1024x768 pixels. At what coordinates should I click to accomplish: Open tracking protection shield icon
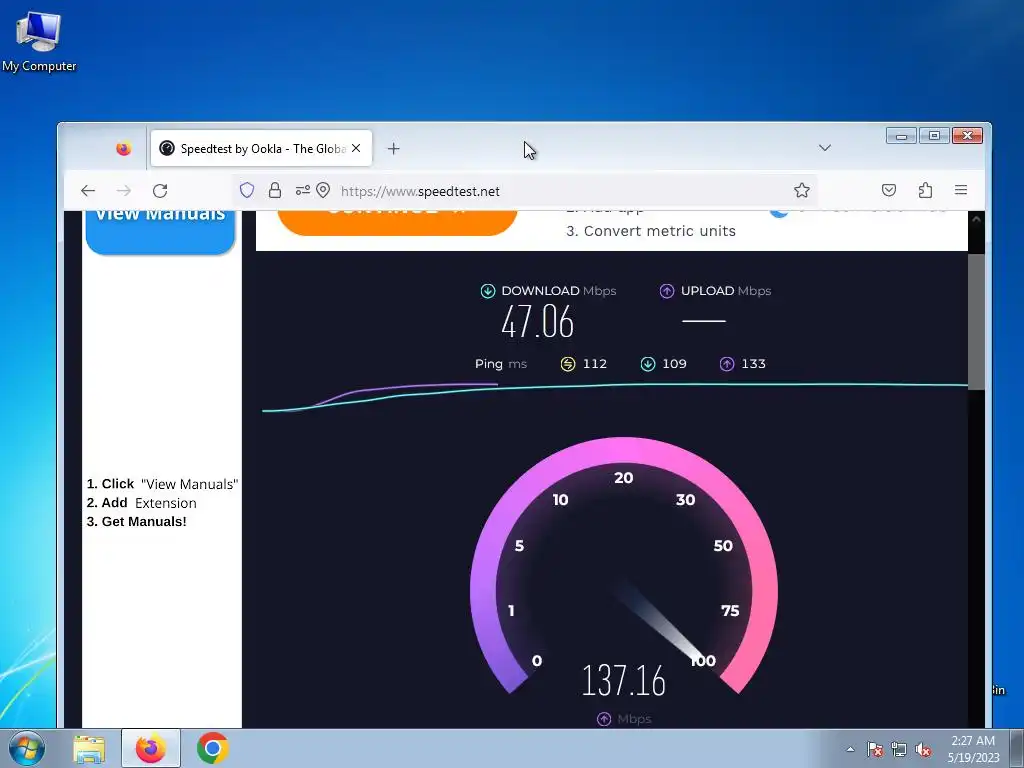tap(247, 190)
